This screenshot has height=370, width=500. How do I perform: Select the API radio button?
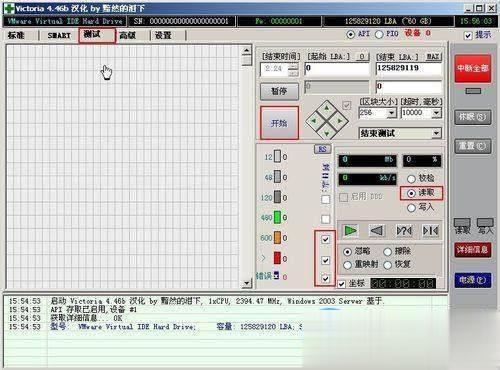tap(350, 34)
